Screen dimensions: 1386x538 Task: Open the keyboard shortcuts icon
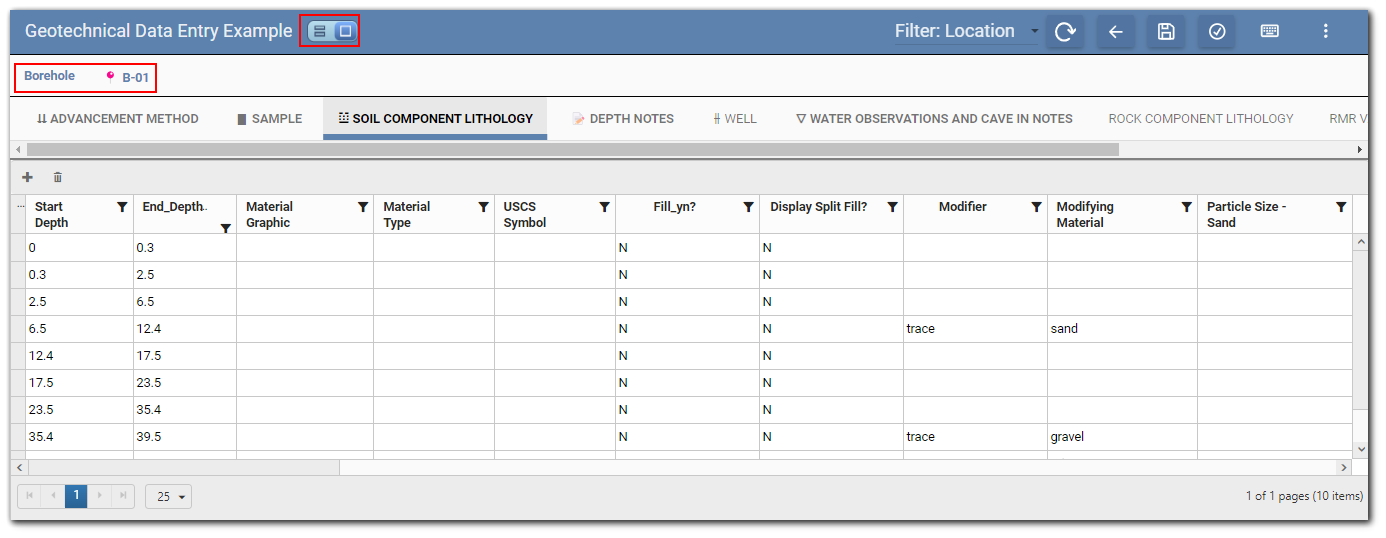point(1270,32)
